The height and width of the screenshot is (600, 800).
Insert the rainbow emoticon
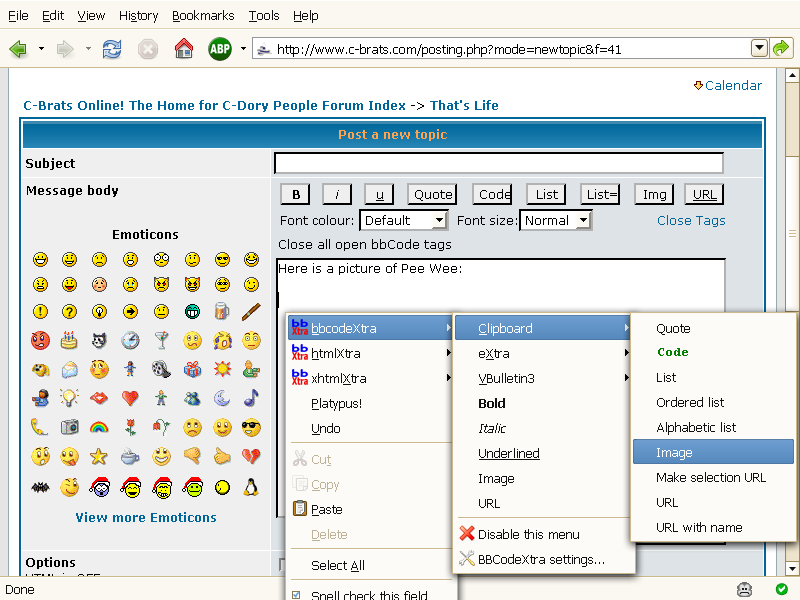coord(99,427)
